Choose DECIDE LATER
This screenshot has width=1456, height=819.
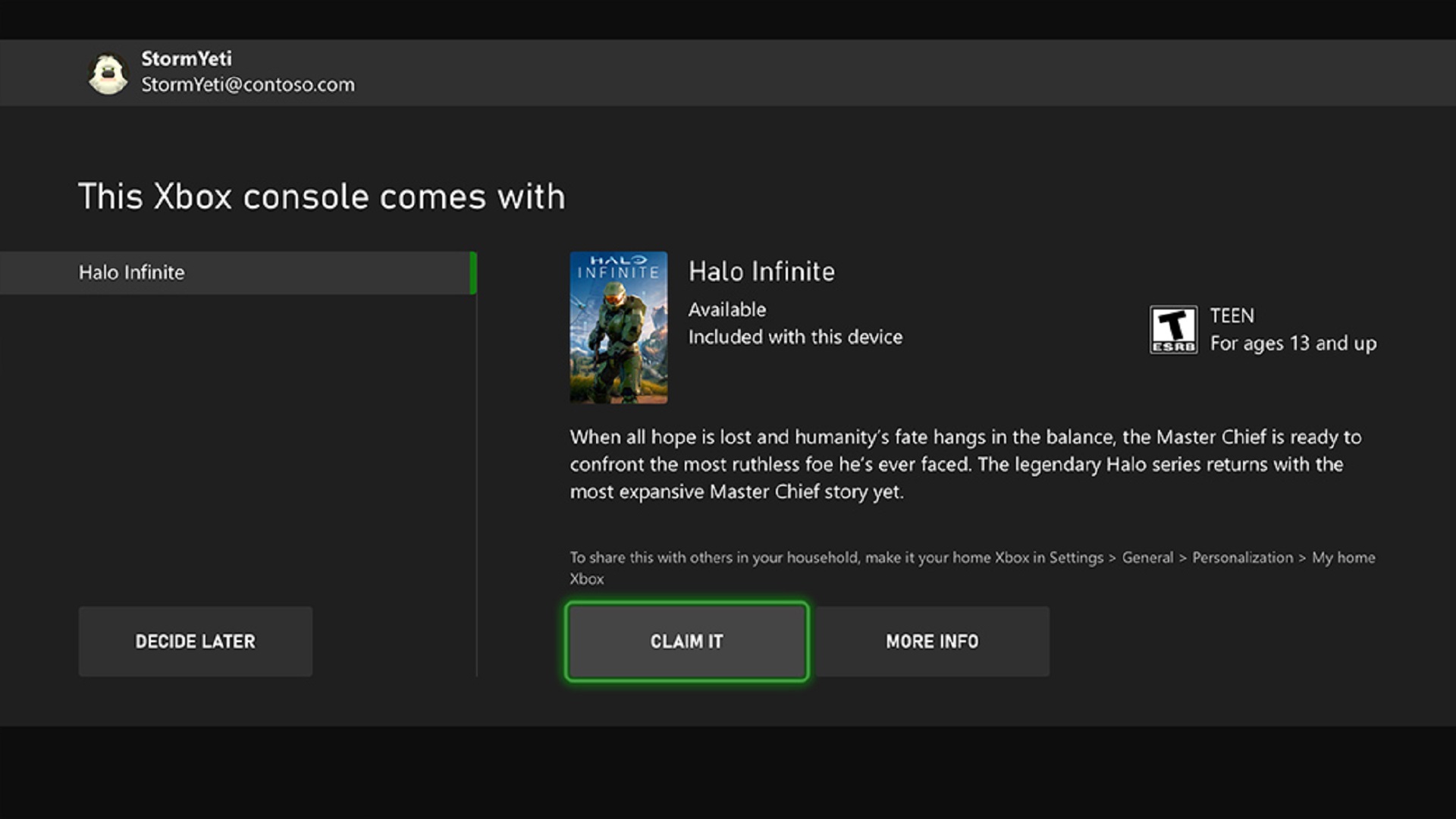(195, 642)
